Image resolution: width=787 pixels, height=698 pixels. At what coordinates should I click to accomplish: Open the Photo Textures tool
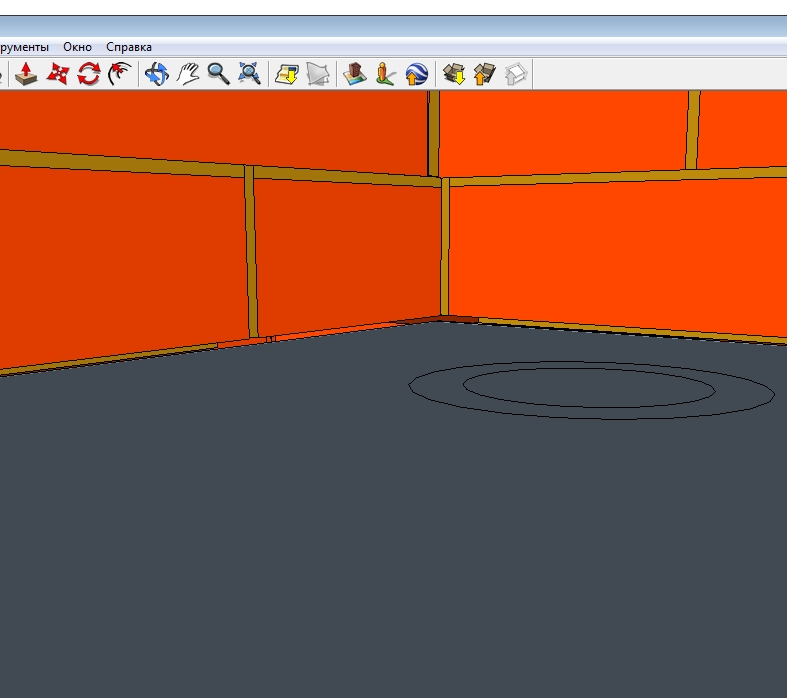[x=386, y=74]
